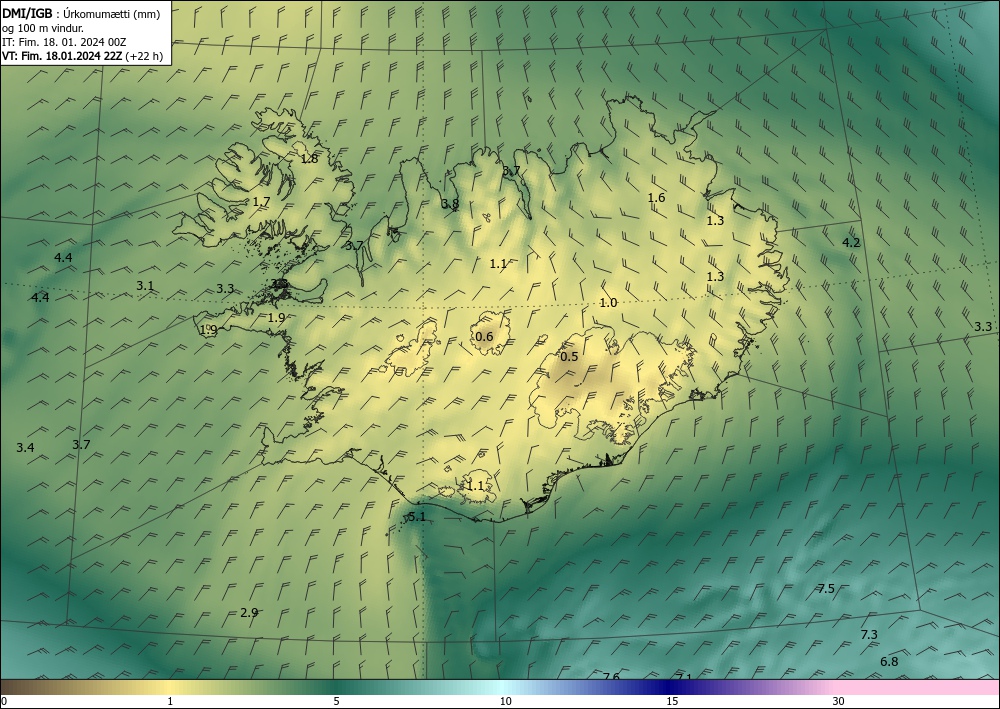Click the '30' label on the color scale
The image size is (1000, 709).
pos(839,701)
